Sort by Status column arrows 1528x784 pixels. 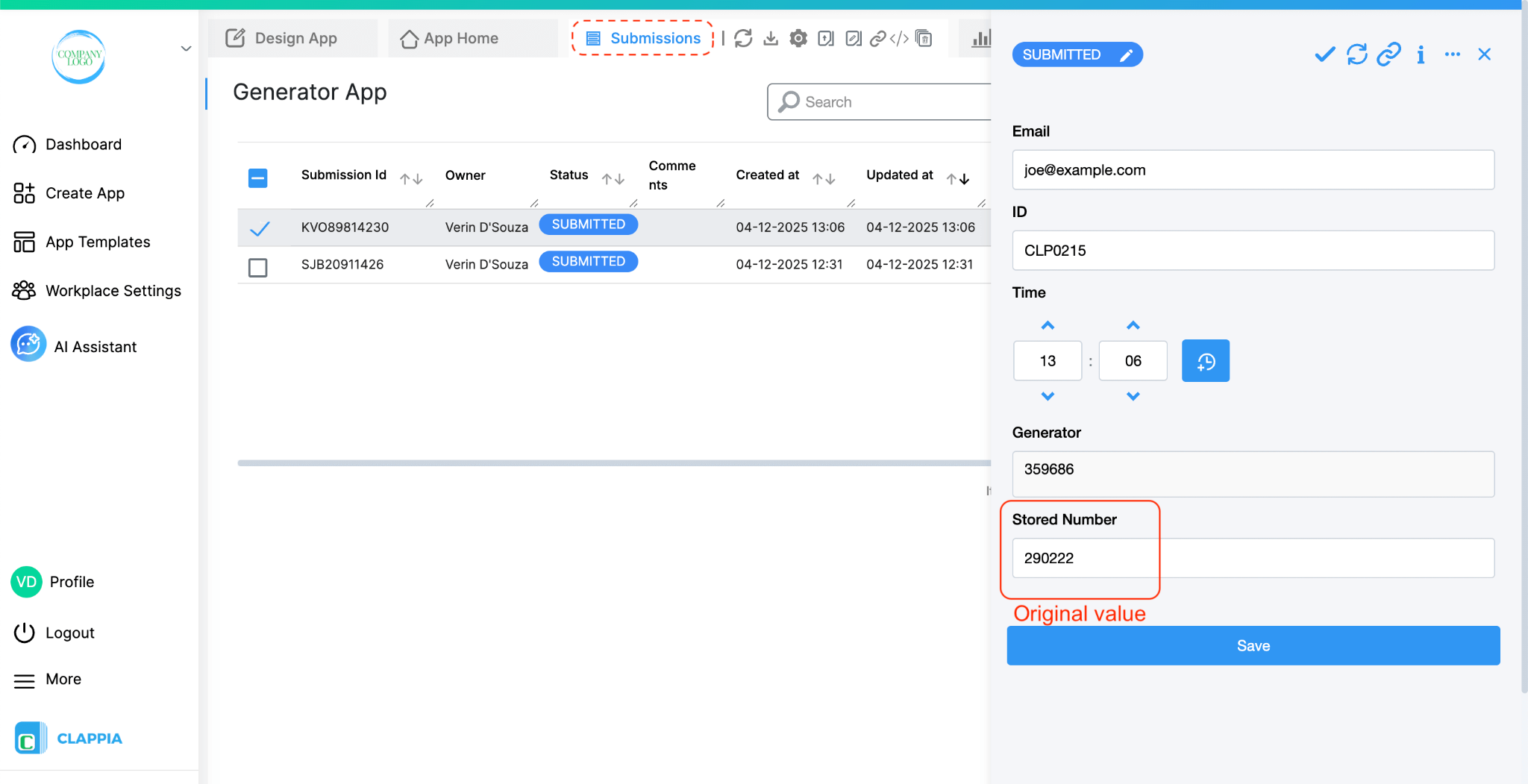pos(613,179)
